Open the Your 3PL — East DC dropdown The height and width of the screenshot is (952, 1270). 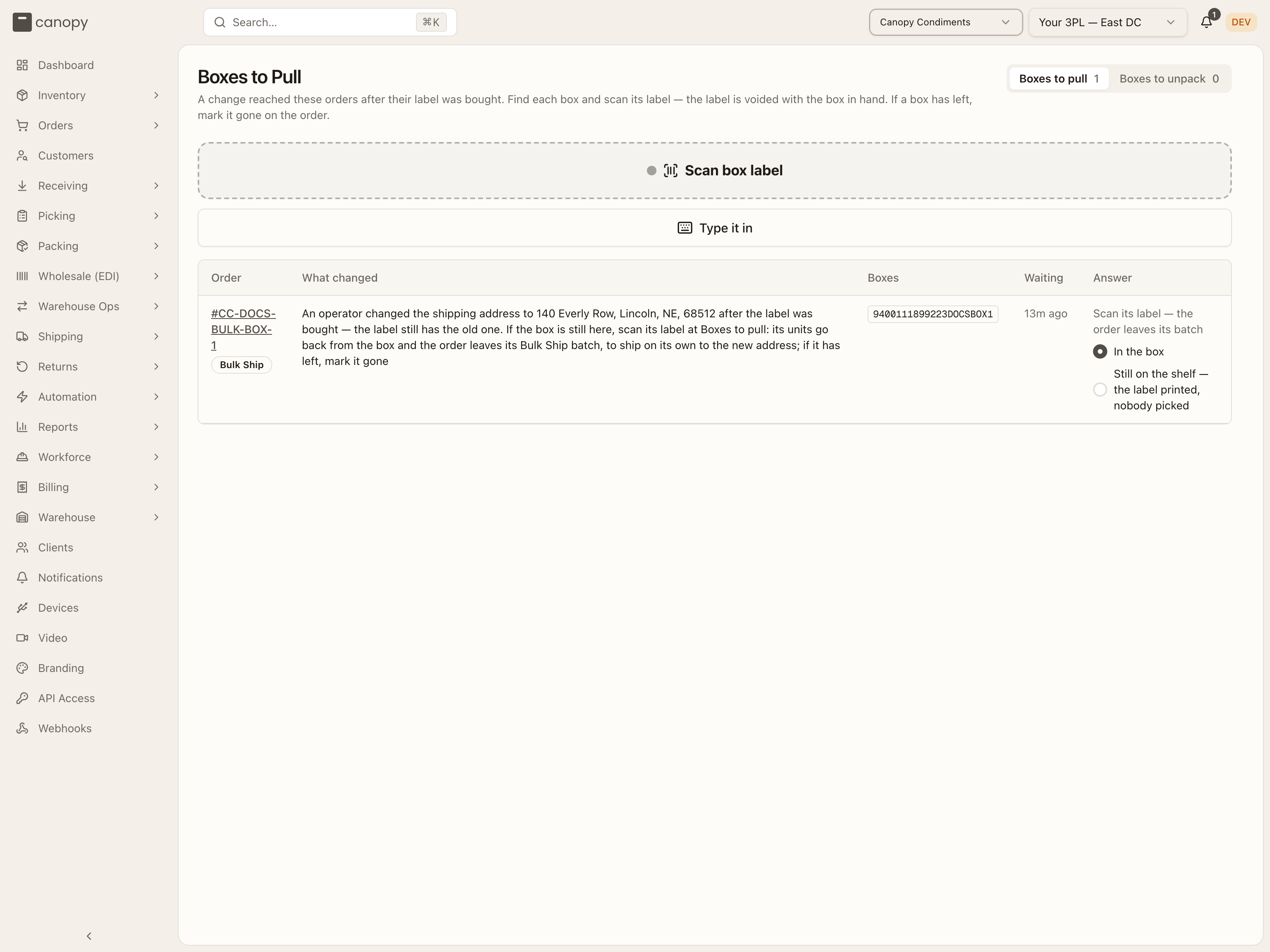click(1107, 22)
